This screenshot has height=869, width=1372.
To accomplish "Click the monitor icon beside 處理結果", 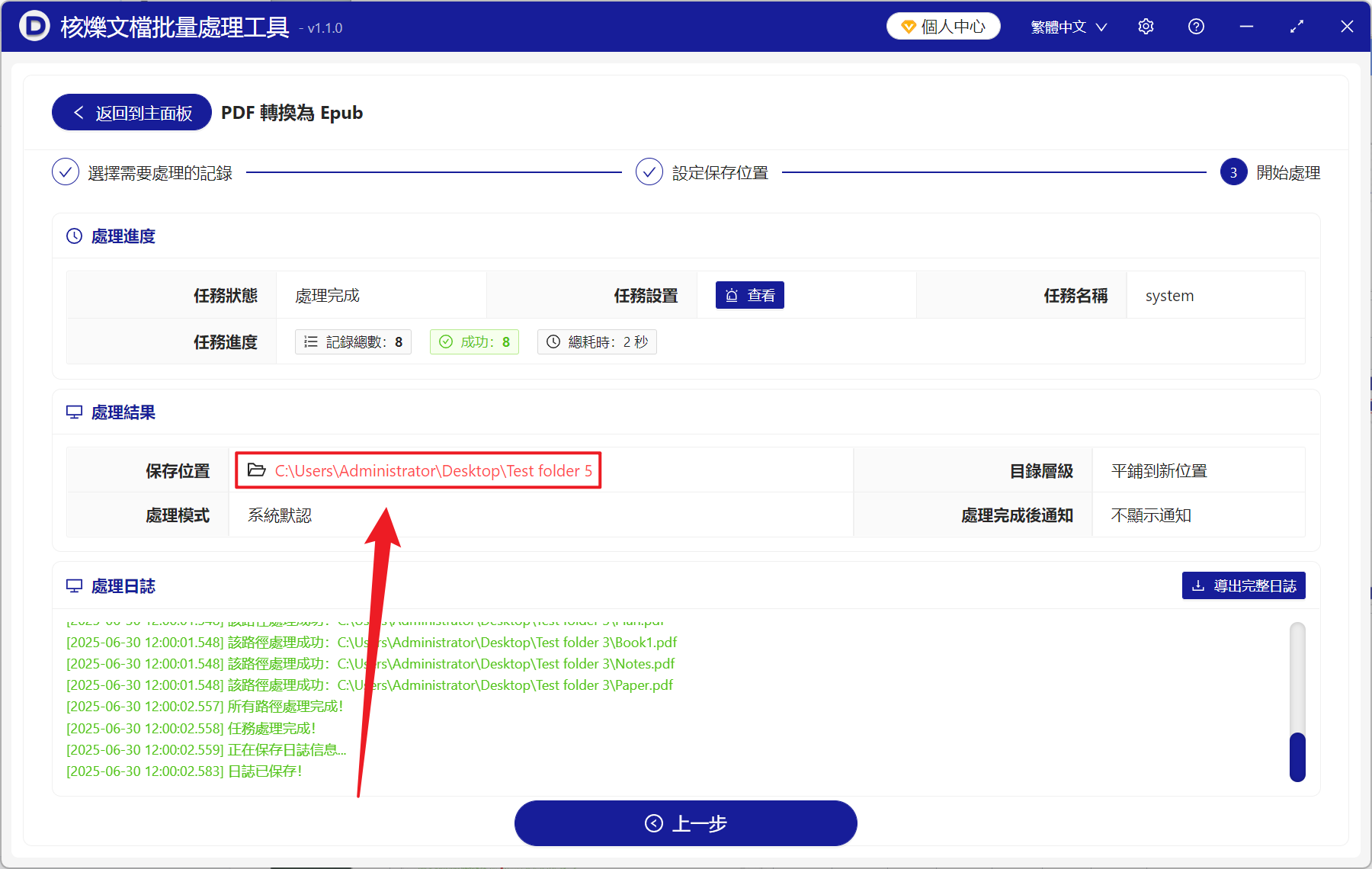I will click(74, 412).
